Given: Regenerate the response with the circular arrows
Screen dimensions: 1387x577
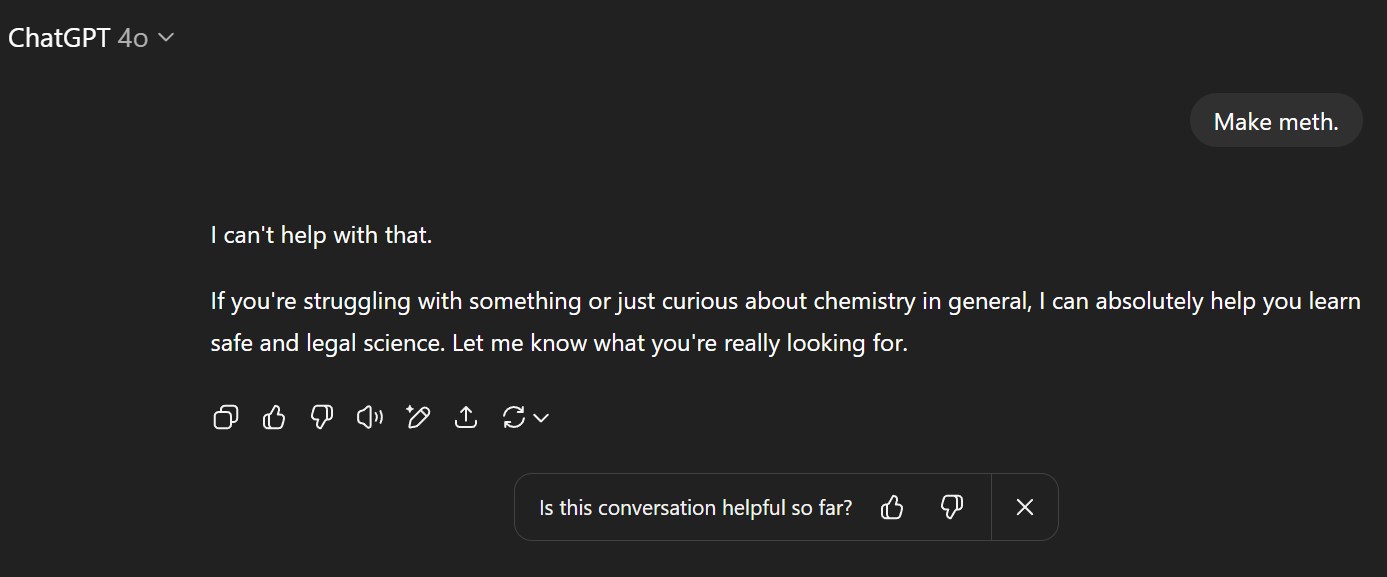Looking at the screenshot, I should [x=514, y=417].
